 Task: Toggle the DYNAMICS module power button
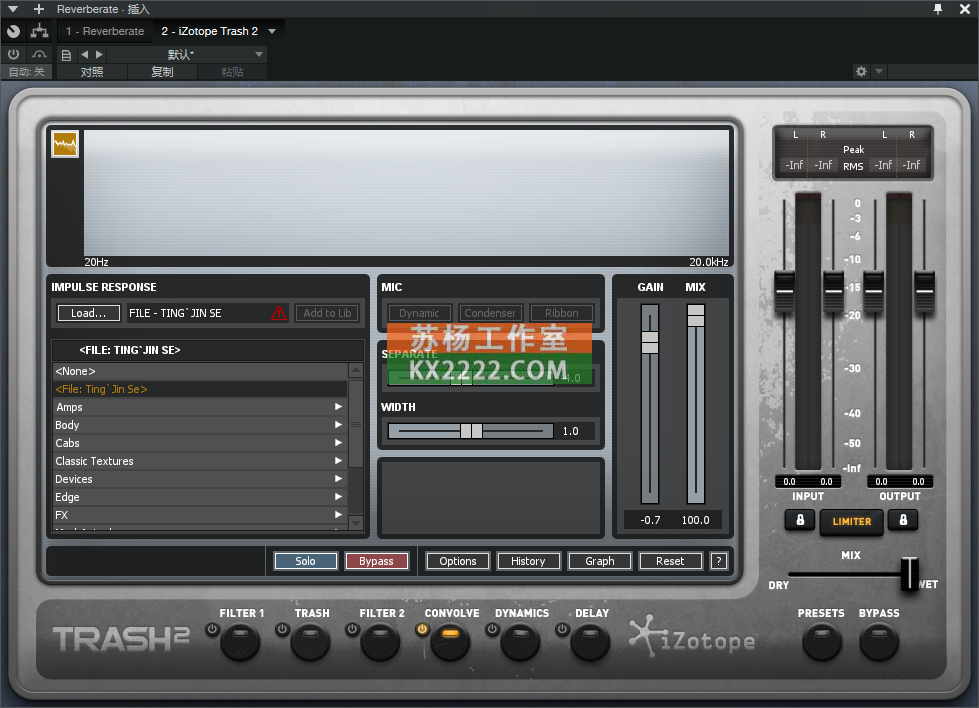click(x=492, y=629)
